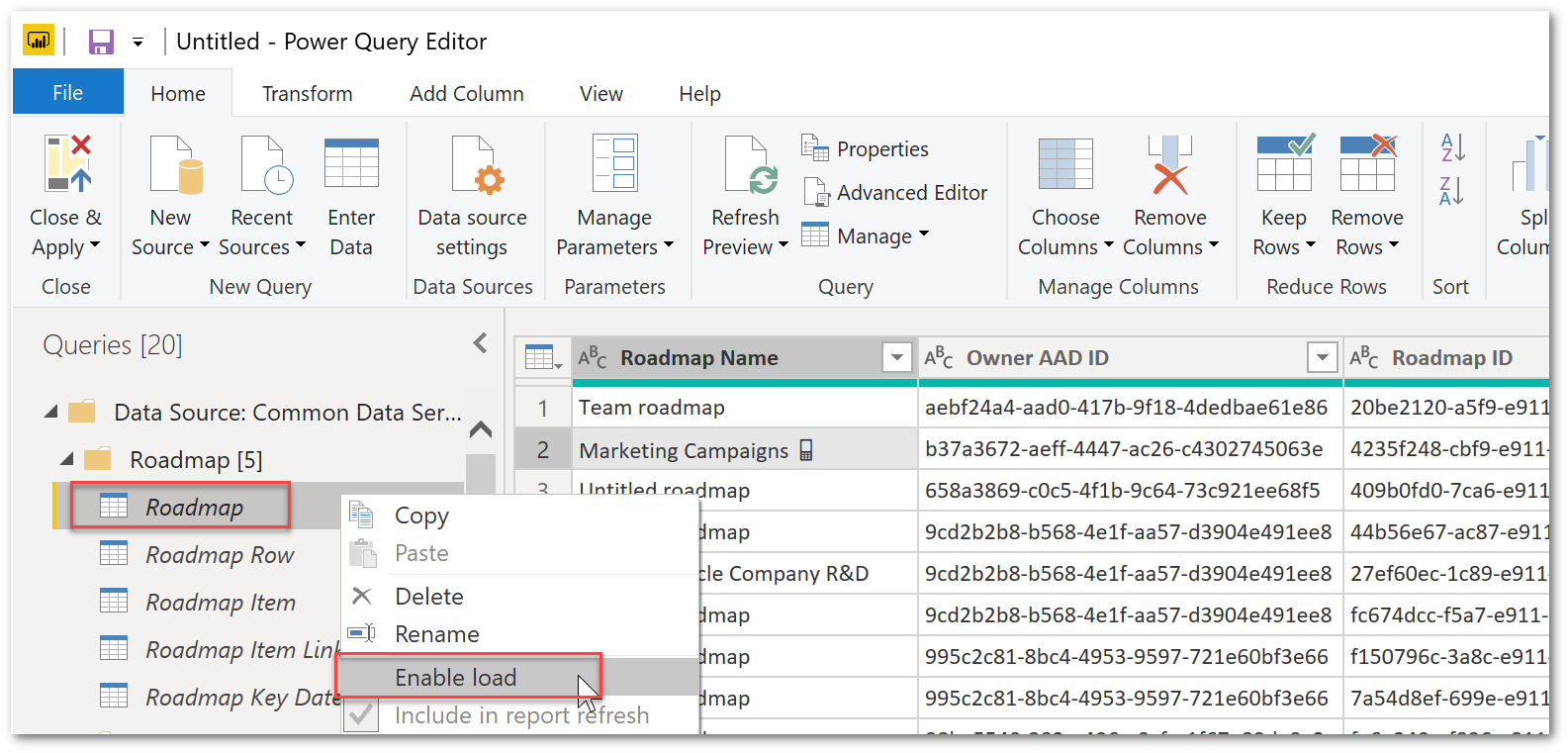Click the Rename context menu entry

coord(520,634)
